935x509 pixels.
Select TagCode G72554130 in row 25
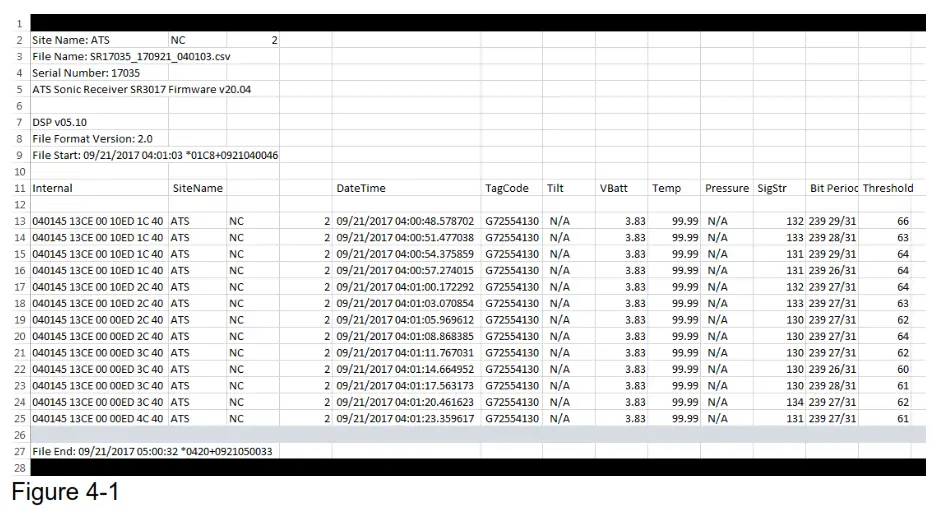(x=512, y=418)
